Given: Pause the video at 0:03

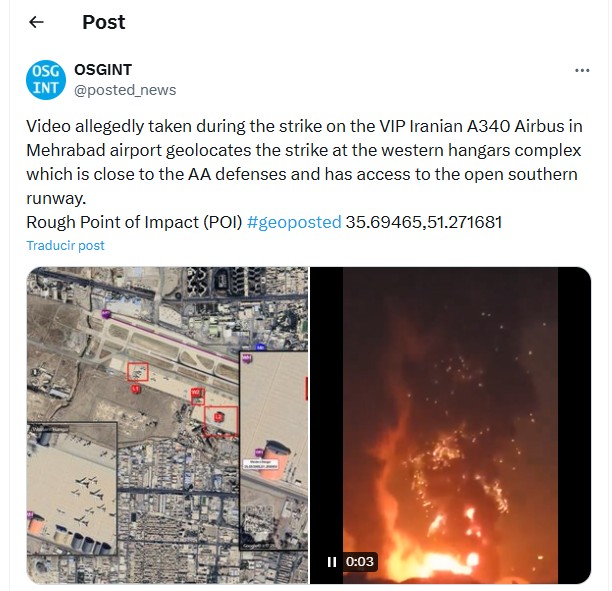Looking at the screenshot, I should [x=331, y=562].
